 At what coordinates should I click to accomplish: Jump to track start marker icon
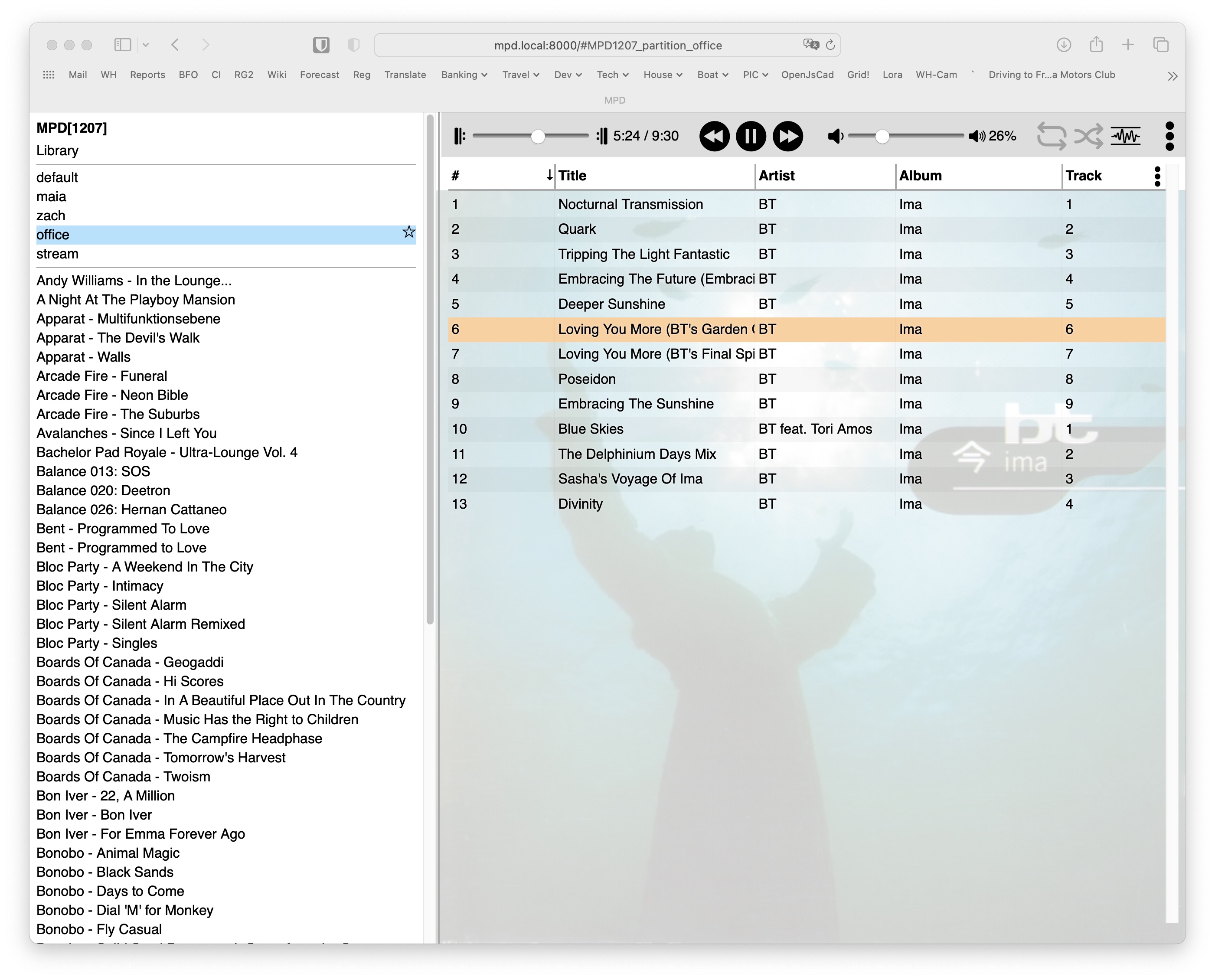click(460, 136)
